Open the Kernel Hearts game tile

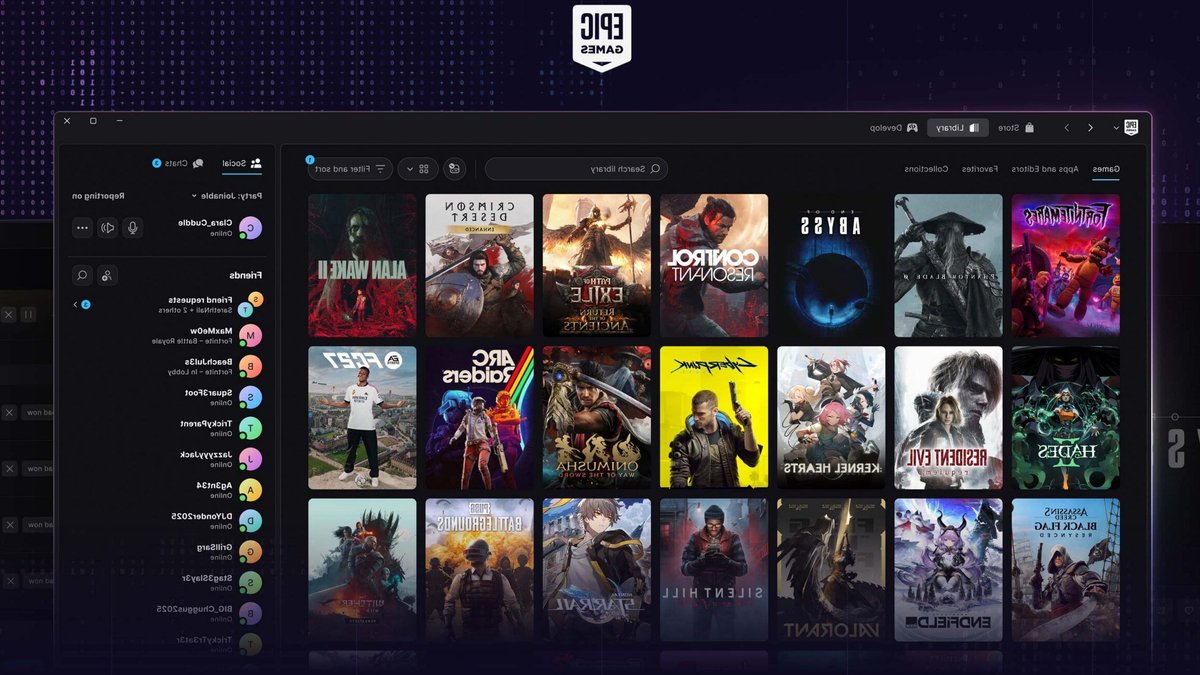click(x=831, y=417)
